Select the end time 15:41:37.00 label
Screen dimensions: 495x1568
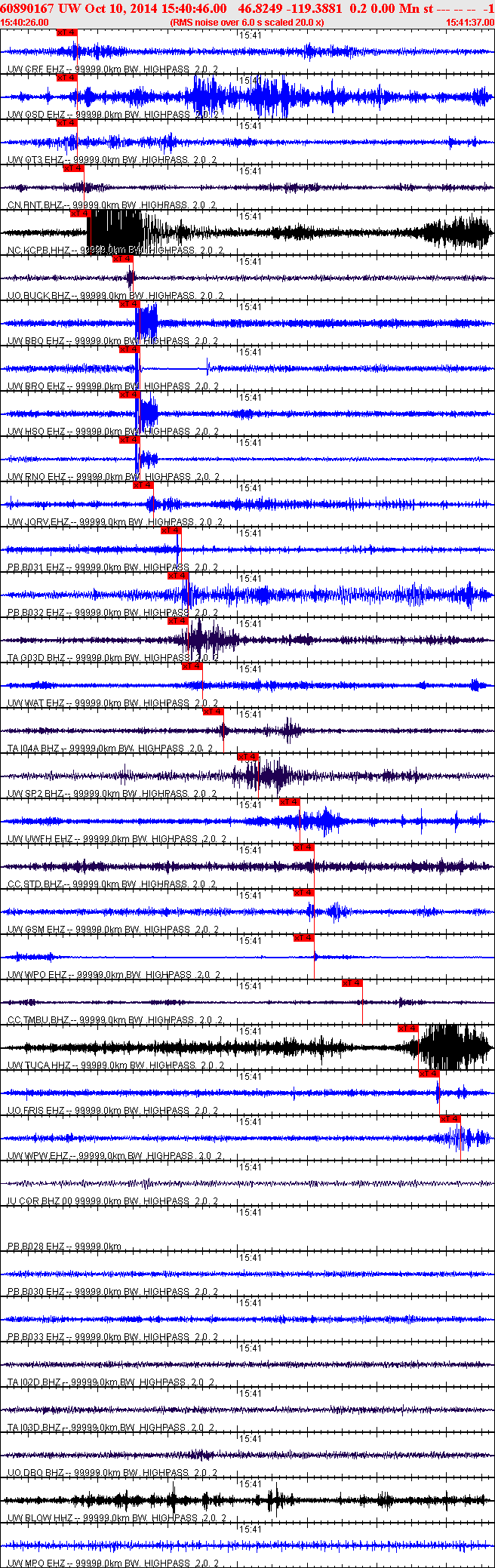pos(470,23)
